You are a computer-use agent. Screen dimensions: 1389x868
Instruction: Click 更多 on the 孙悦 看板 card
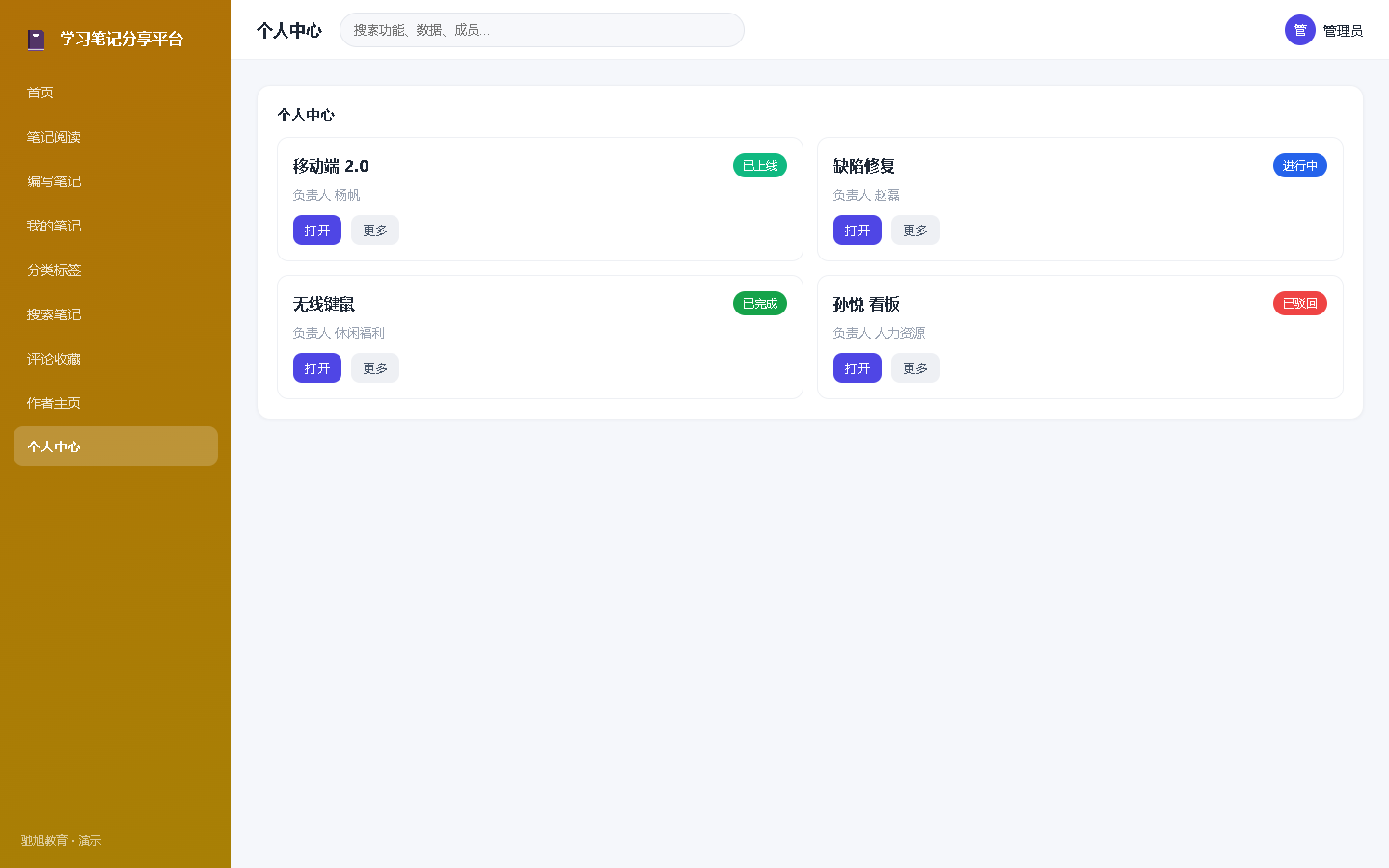pyautogui.click(x=915, y=368)
